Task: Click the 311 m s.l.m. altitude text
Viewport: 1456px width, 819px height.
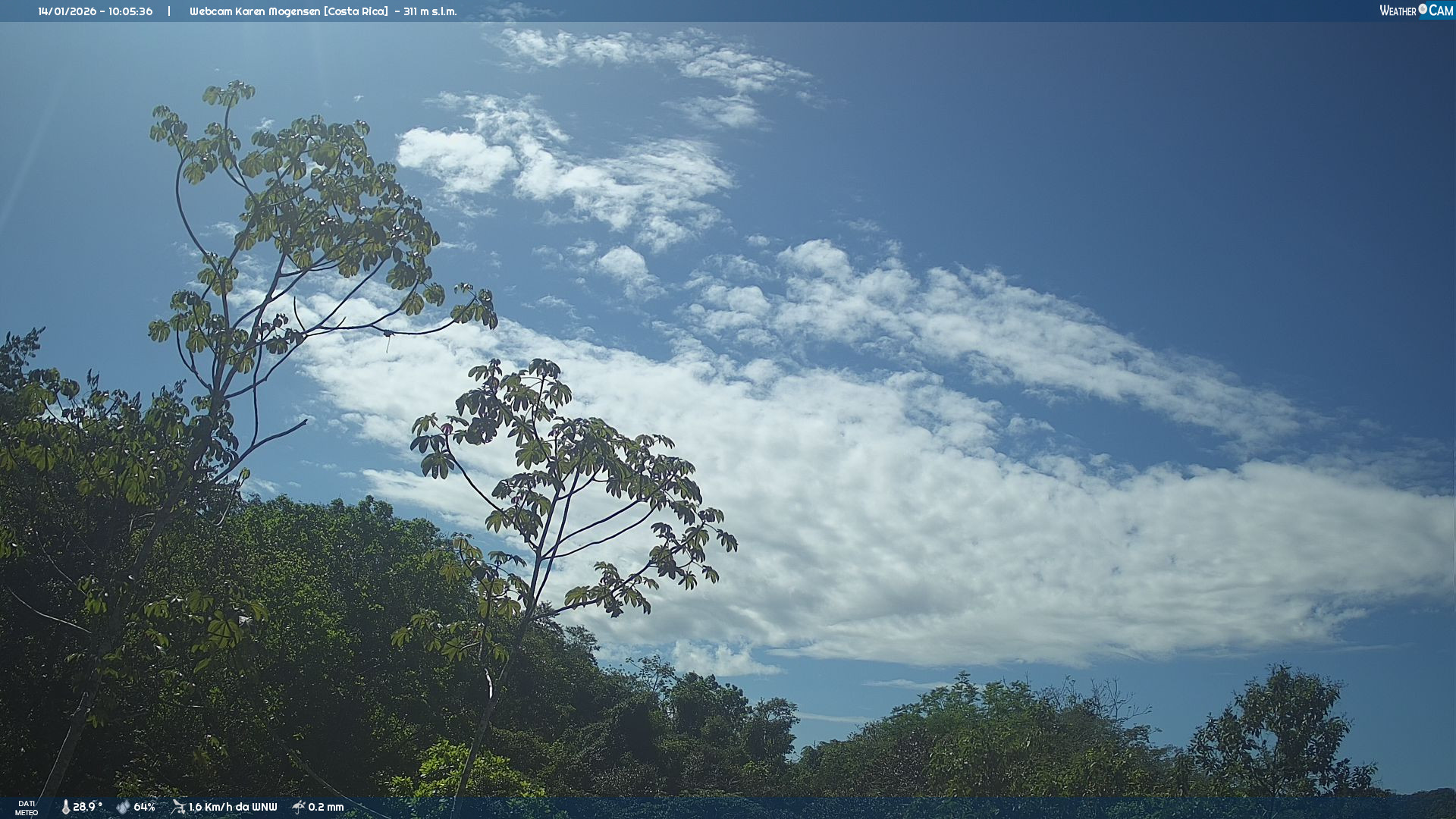Action: [430, 11]
